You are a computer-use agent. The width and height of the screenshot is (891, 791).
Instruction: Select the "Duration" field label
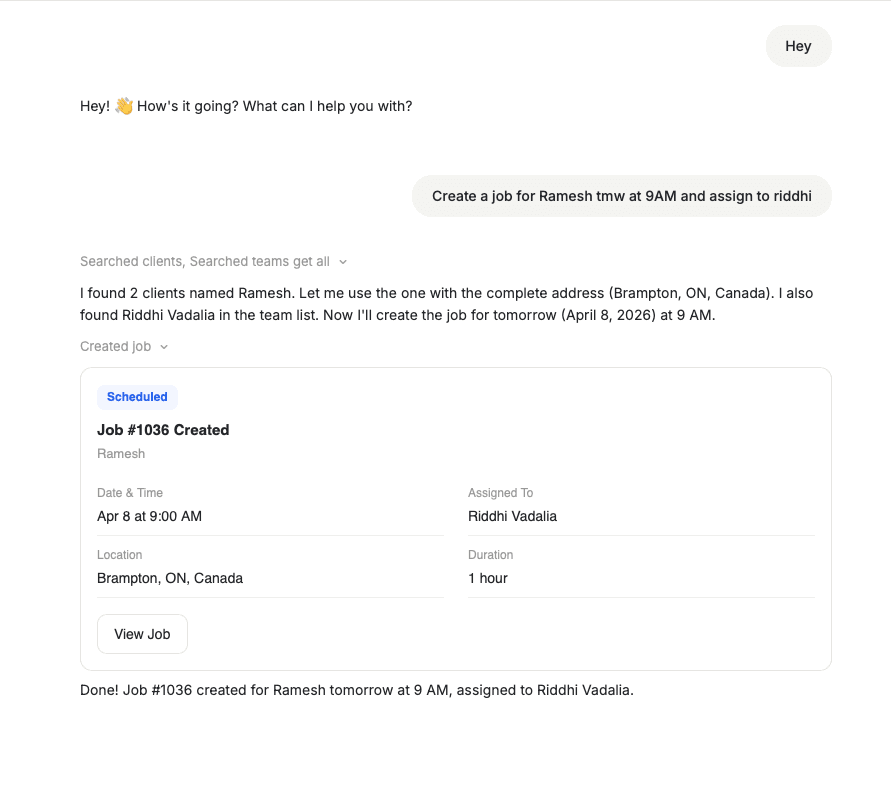pyautogui.click(x=490, y=555)
